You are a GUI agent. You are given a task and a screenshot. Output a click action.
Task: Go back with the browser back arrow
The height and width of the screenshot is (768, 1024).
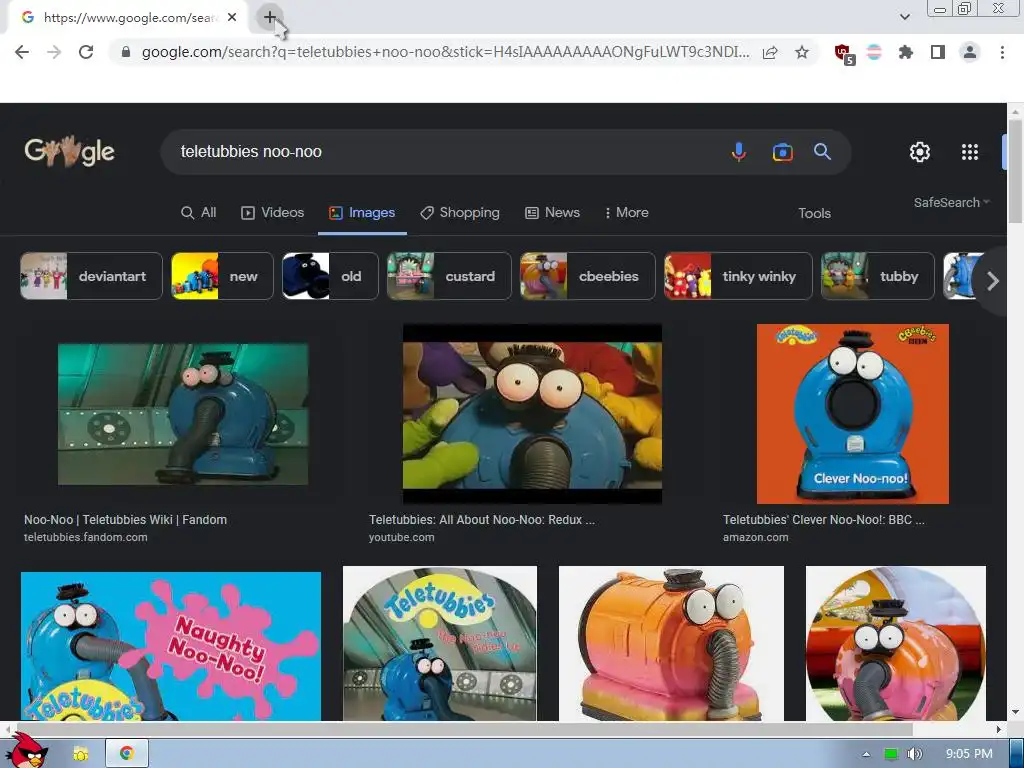point(22,52)
